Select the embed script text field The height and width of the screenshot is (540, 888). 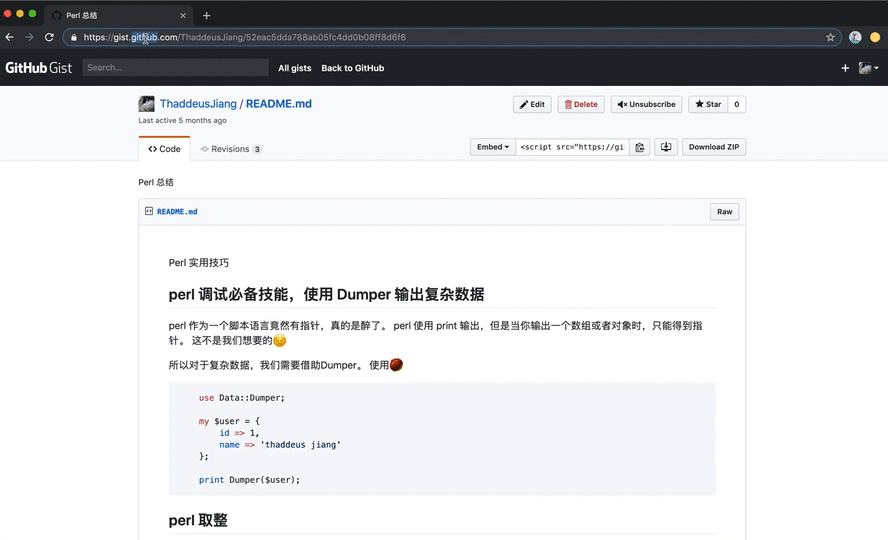coord(572,147)
